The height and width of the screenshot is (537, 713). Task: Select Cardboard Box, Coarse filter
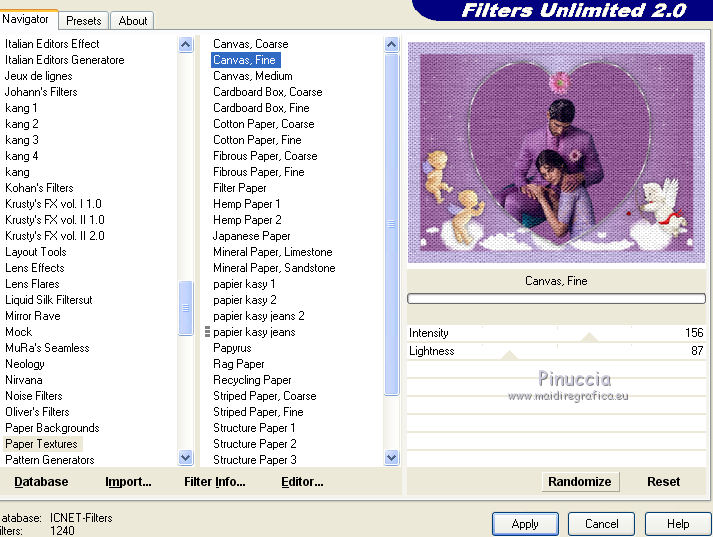(268, 92)
